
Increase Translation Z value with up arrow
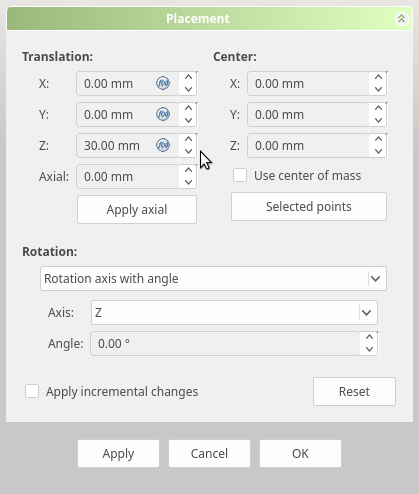point(188,139)
